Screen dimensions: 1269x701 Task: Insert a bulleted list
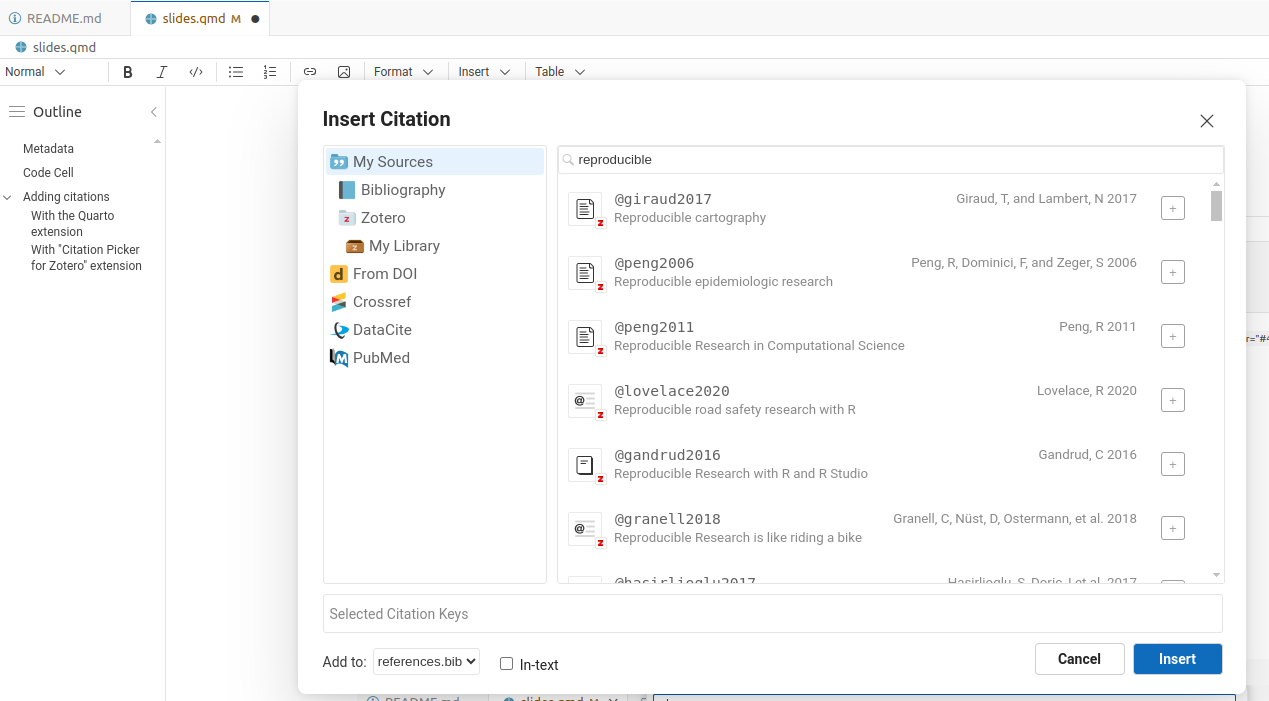pyautogui.click(x=236, y=72)
